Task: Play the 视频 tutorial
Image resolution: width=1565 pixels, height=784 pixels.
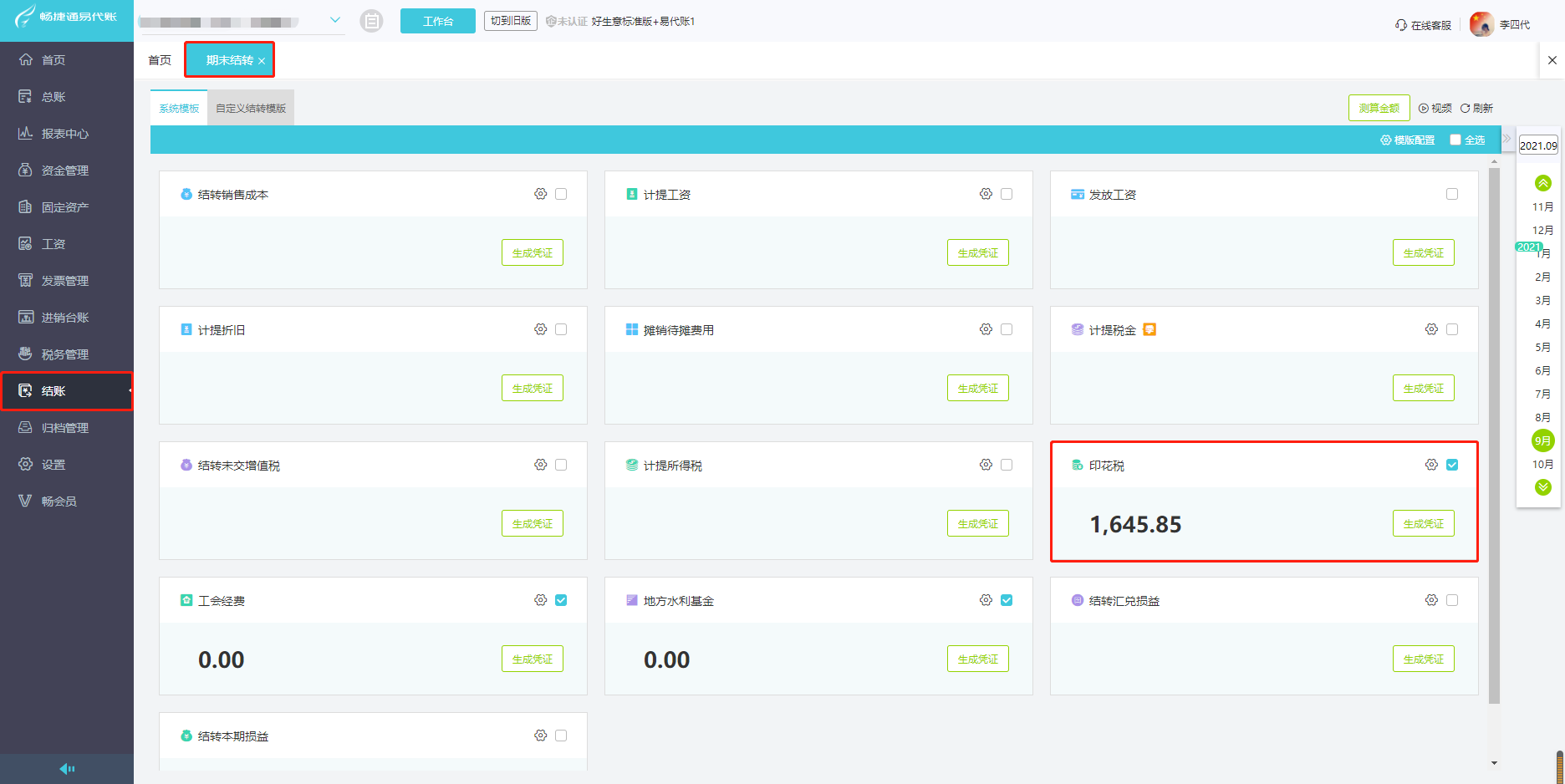Action: (1435, 108)
